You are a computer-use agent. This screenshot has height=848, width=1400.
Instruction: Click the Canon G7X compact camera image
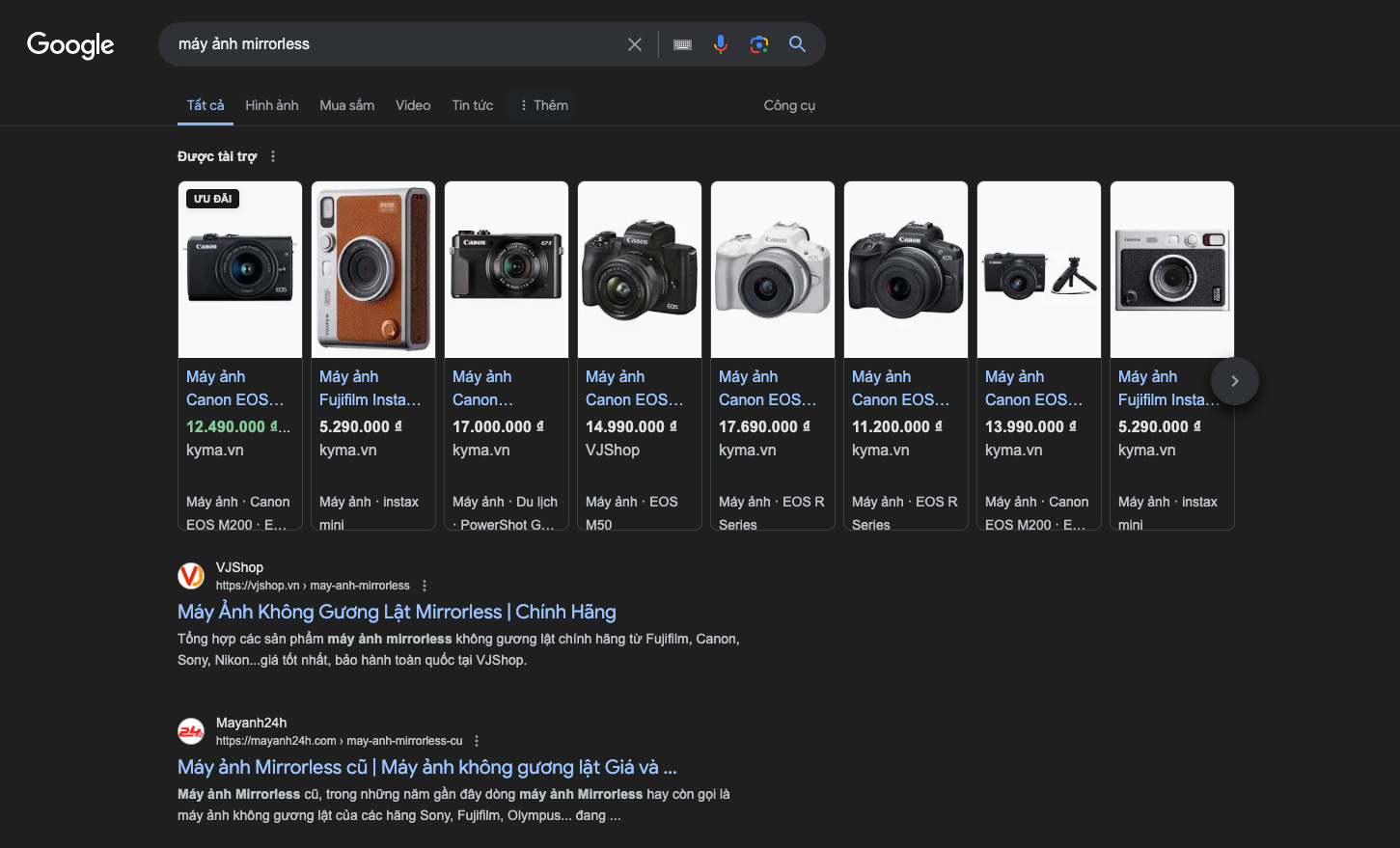pos(507,269)
